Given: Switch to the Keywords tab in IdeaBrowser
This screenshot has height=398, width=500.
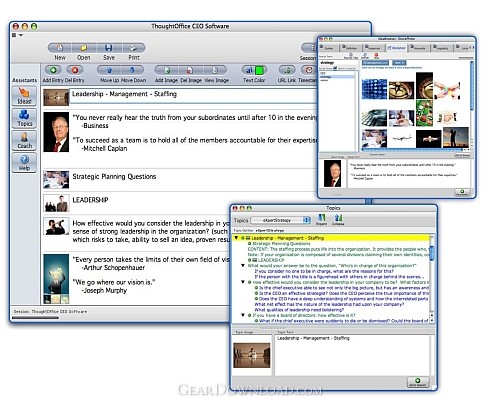Looking at the screenshot, I should [419, 48].
